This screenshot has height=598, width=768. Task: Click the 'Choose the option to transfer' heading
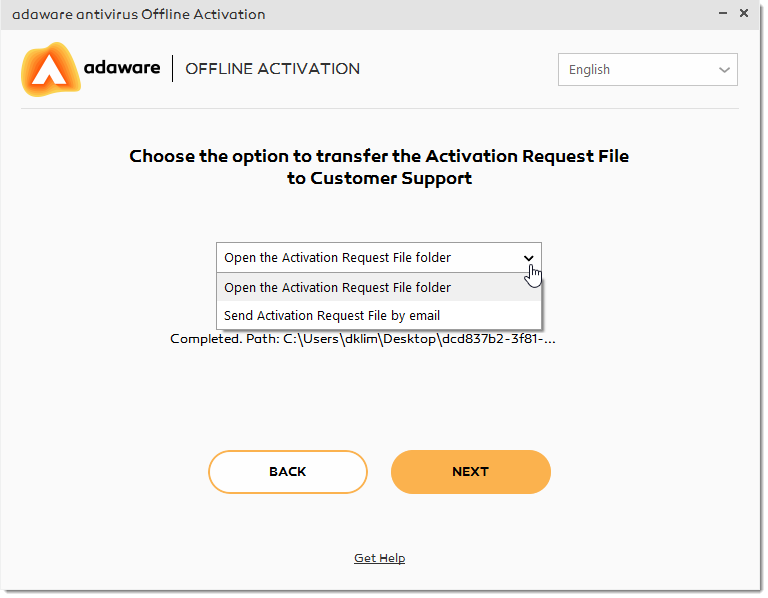point(379,156)
